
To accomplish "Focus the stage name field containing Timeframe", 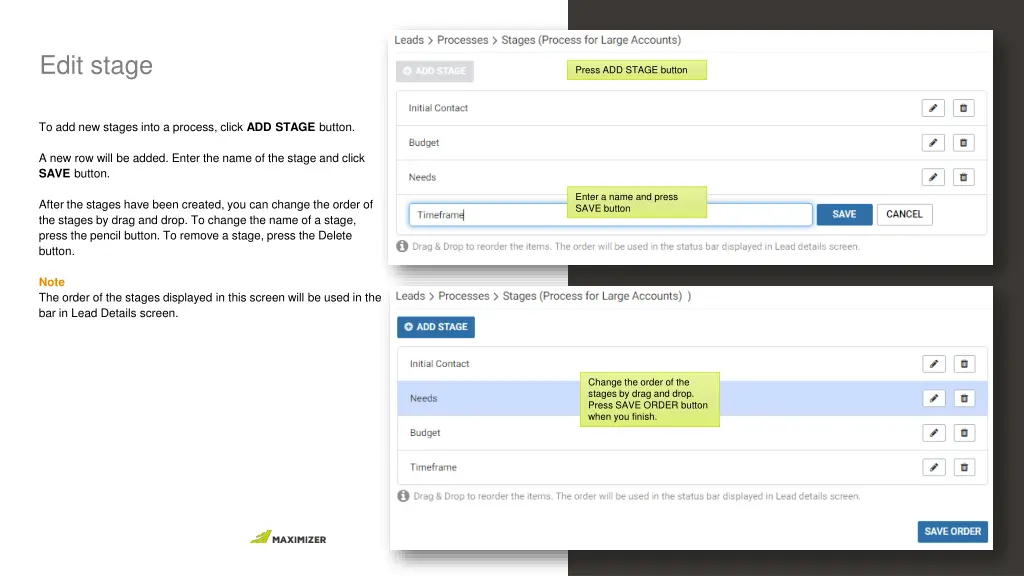I will click(x=610, y=215).
